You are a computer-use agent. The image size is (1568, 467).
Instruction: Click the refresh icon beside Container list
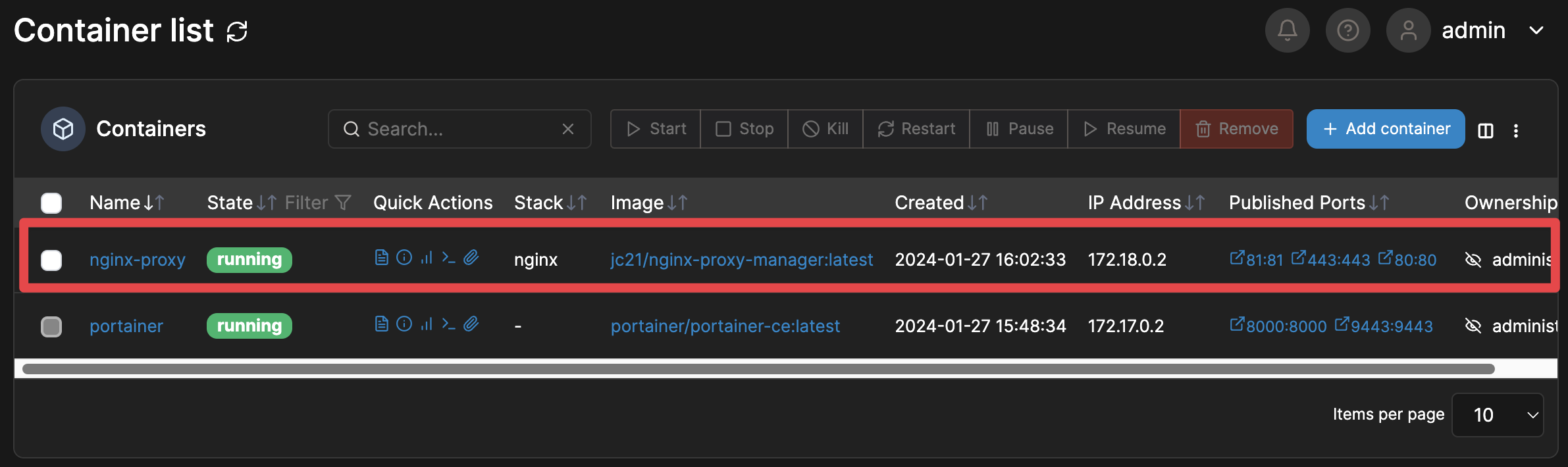pyautogui.click(x=237, y=31)
